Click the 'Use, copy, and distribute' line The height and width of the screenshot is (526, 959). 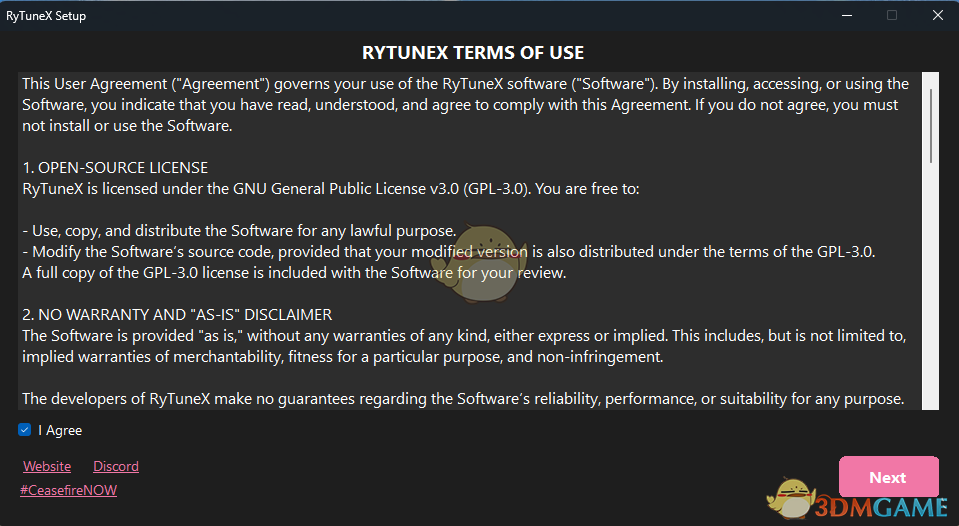(239, 231)
